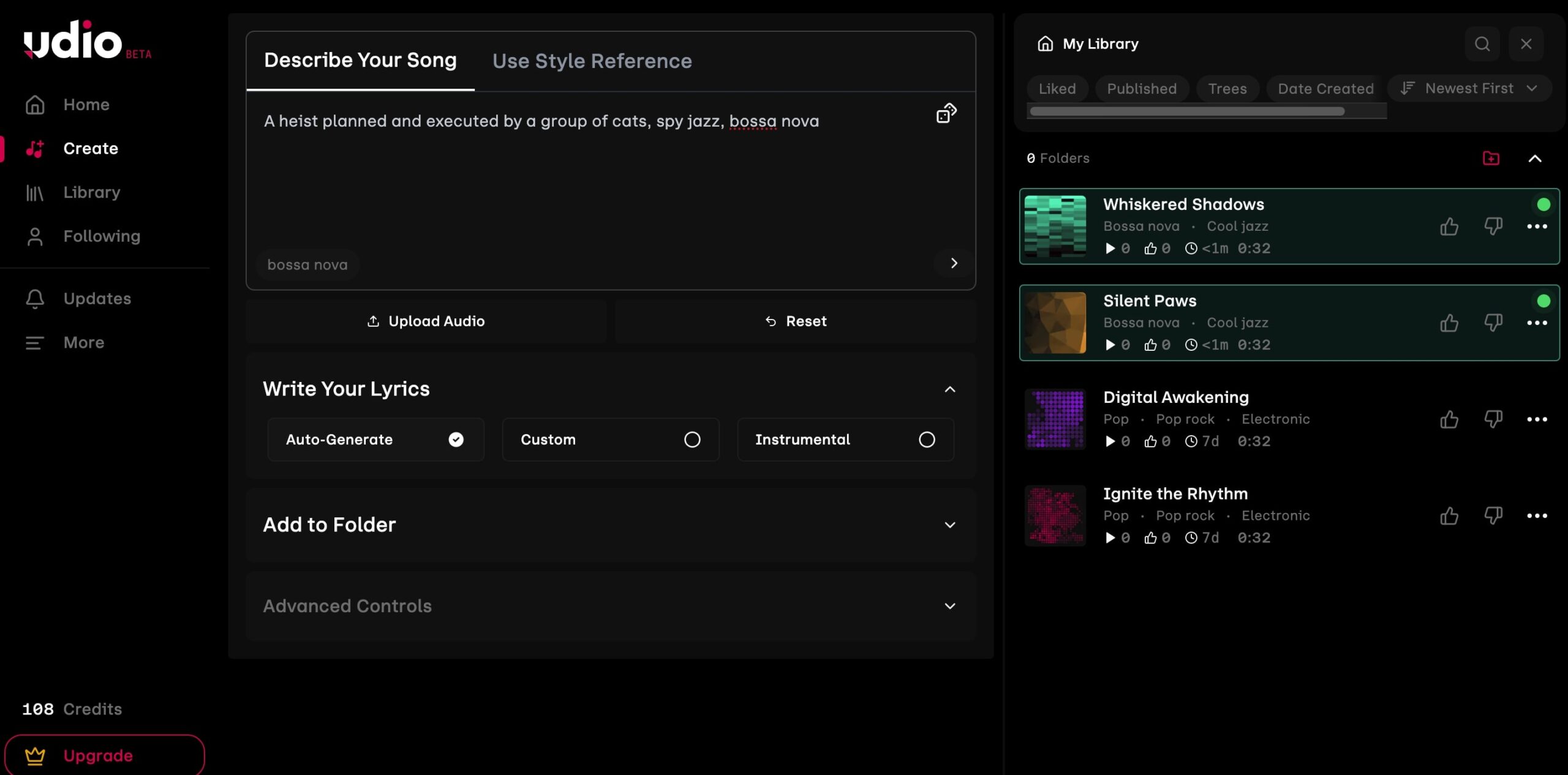Click the dice randomize prompt icon

[x=946, y=113]
